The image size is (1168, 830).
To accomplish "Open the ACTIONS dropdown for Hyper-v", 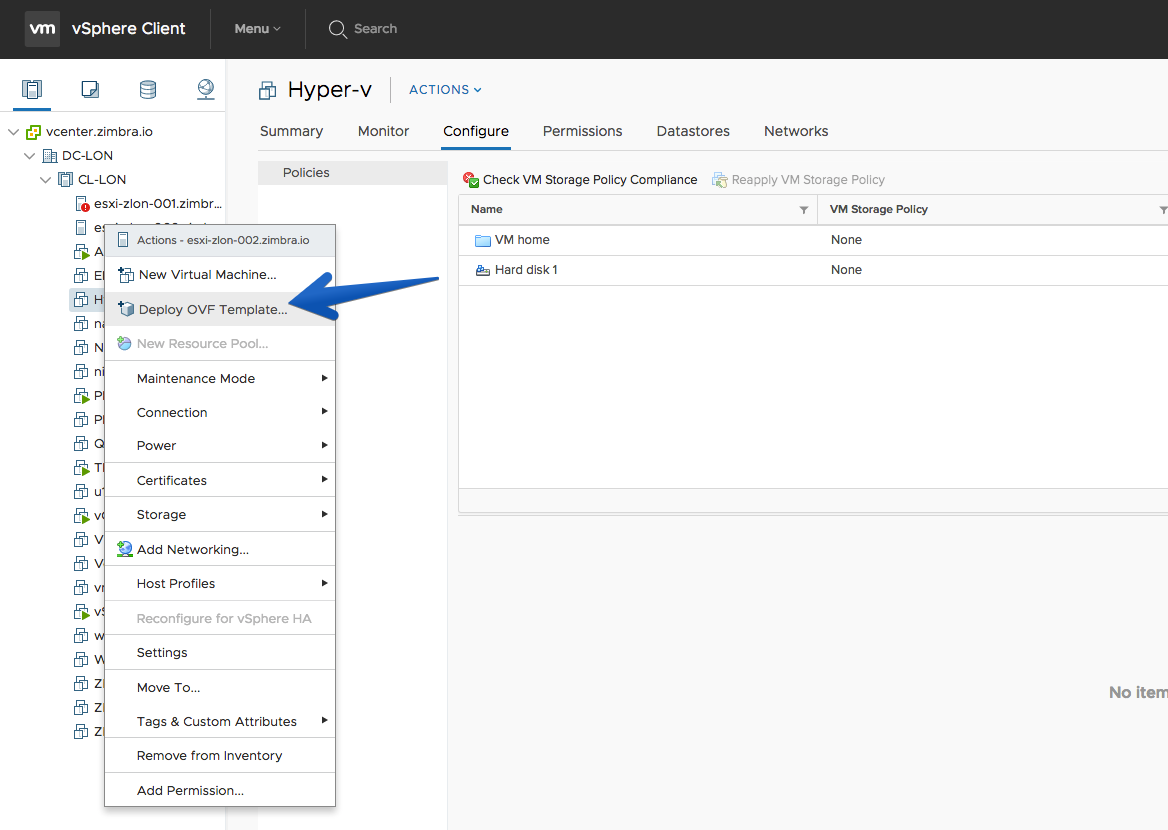I will point(445,89).
